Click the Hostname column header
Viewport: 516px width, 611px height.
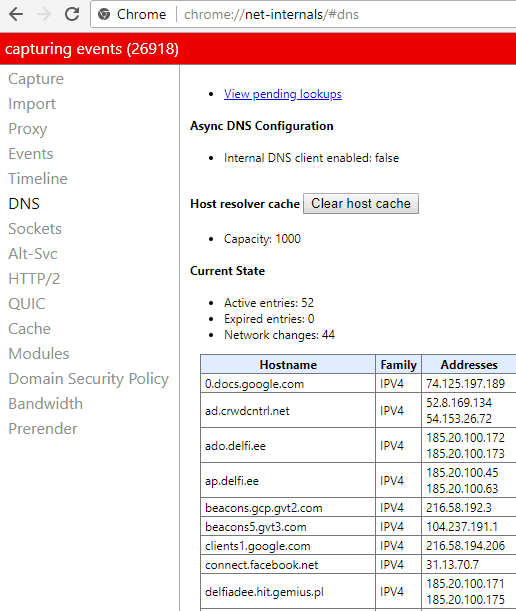tap(288, 364)
